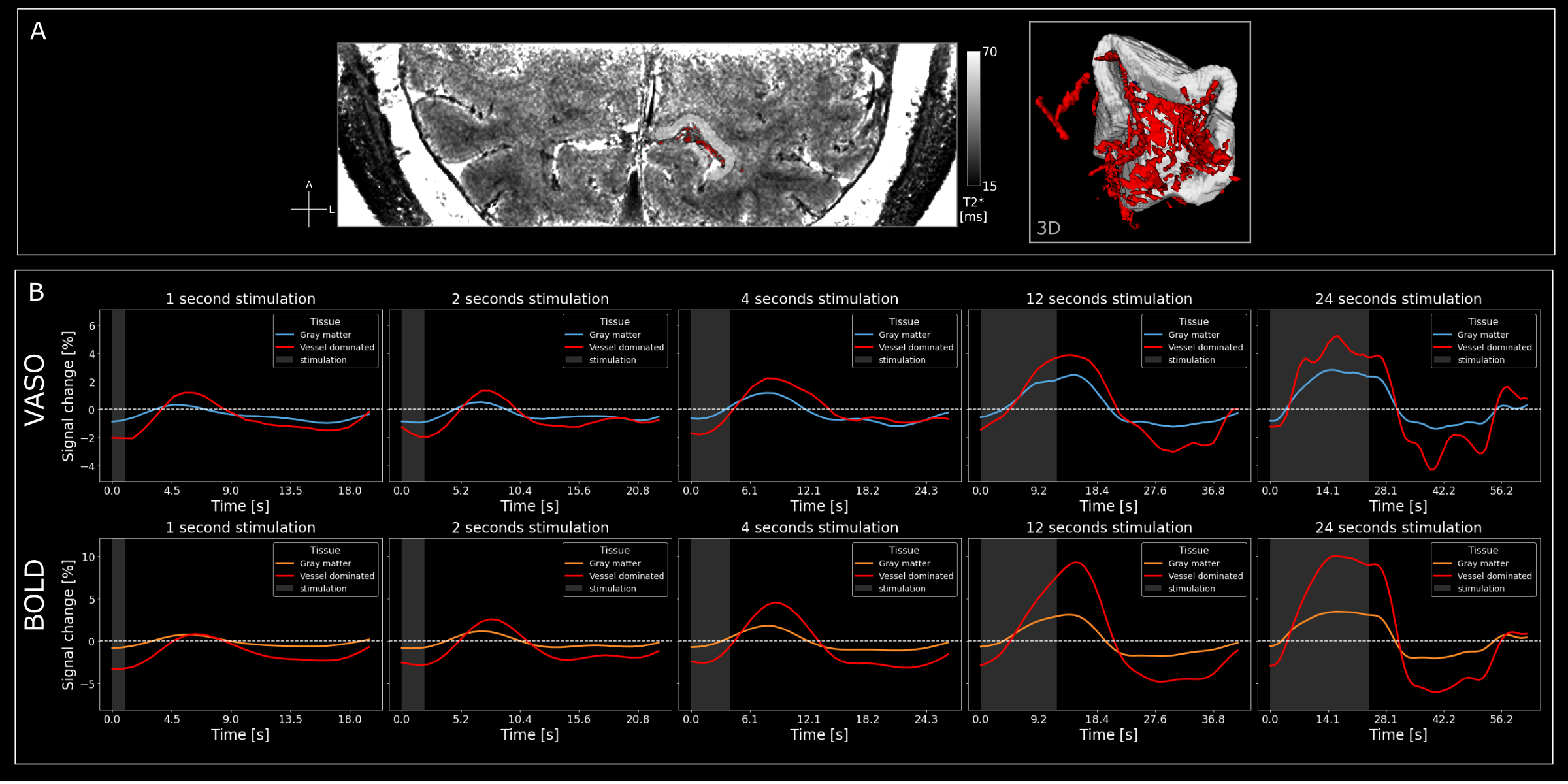Click "Time [s]" label under VASO 12-seconds plot
This screenshot has width=1568, height=784.
[1109, 506]
